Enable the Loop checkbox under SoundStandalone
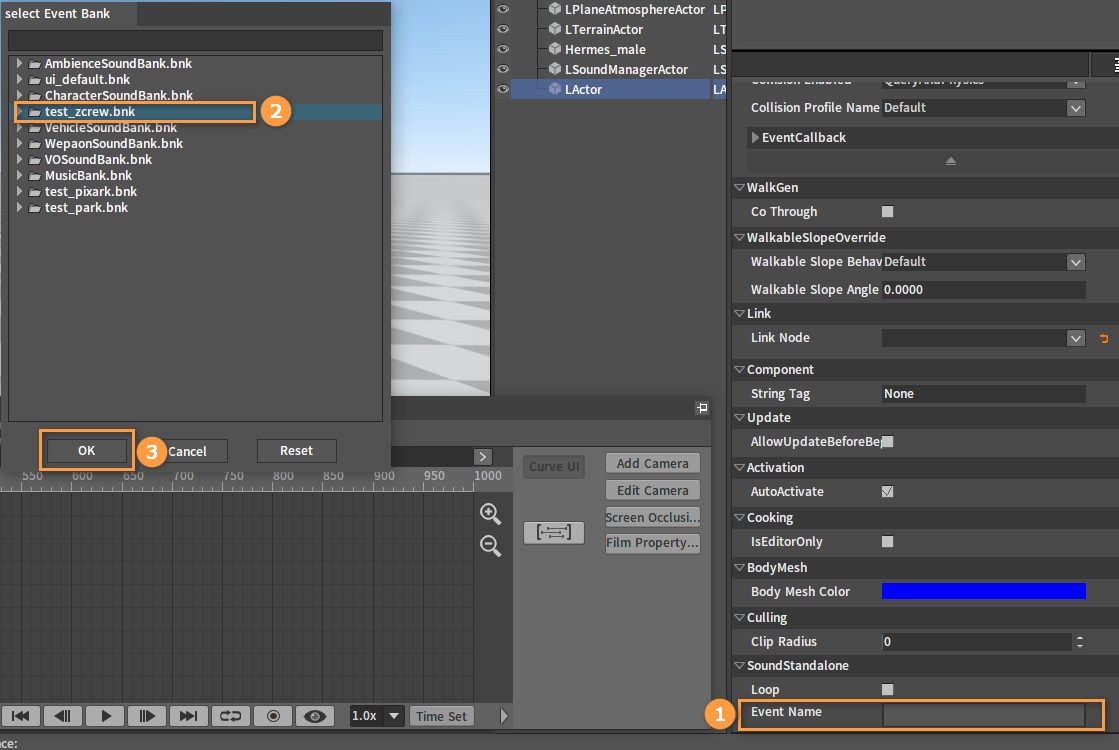Image resolution: width=1119 pixels, height=750 pixels. coord(888,689)
